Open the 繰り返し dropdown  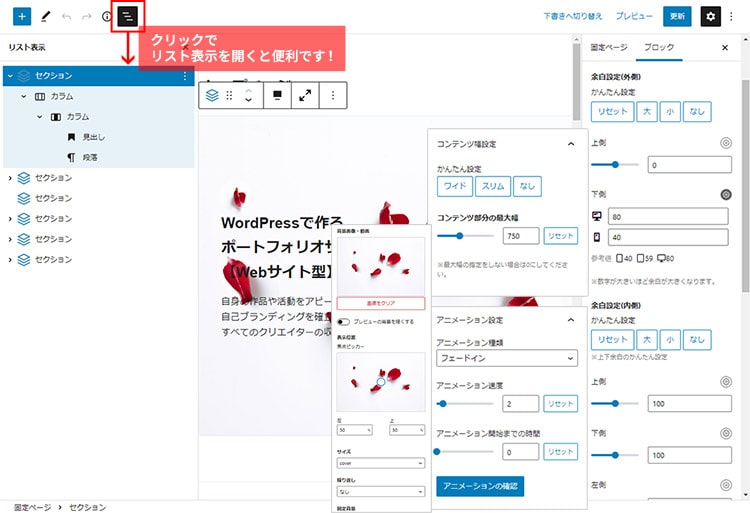(381, 491)
